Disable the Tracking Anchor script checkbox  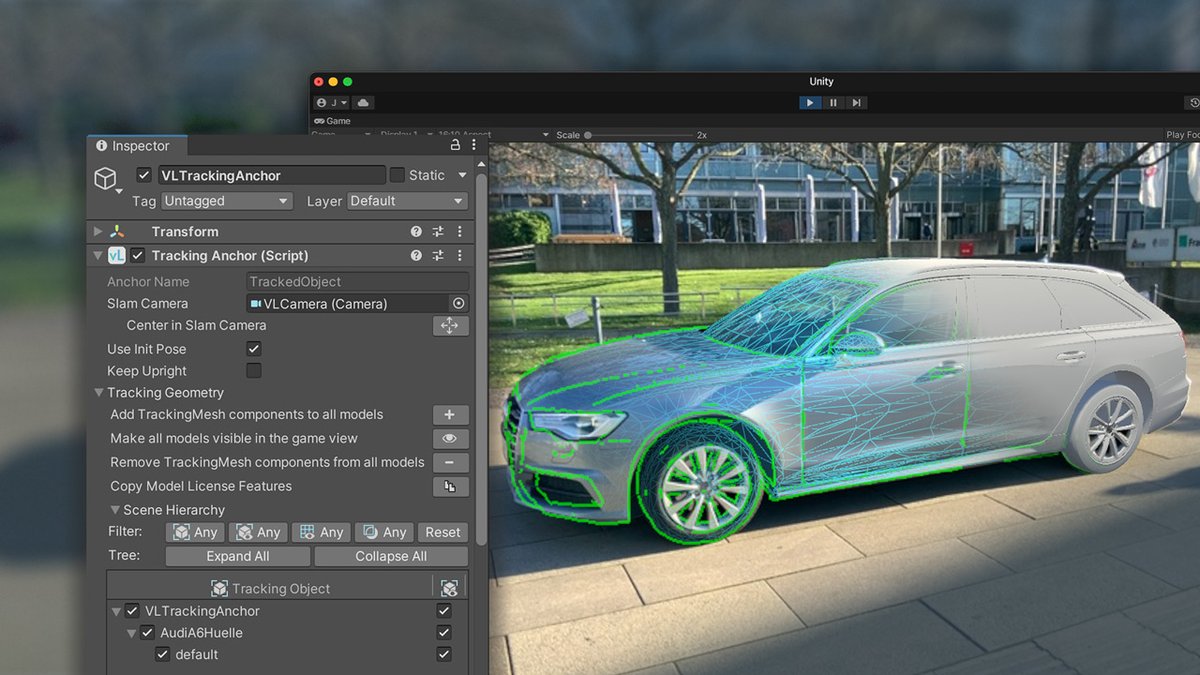tap(138, 256)
